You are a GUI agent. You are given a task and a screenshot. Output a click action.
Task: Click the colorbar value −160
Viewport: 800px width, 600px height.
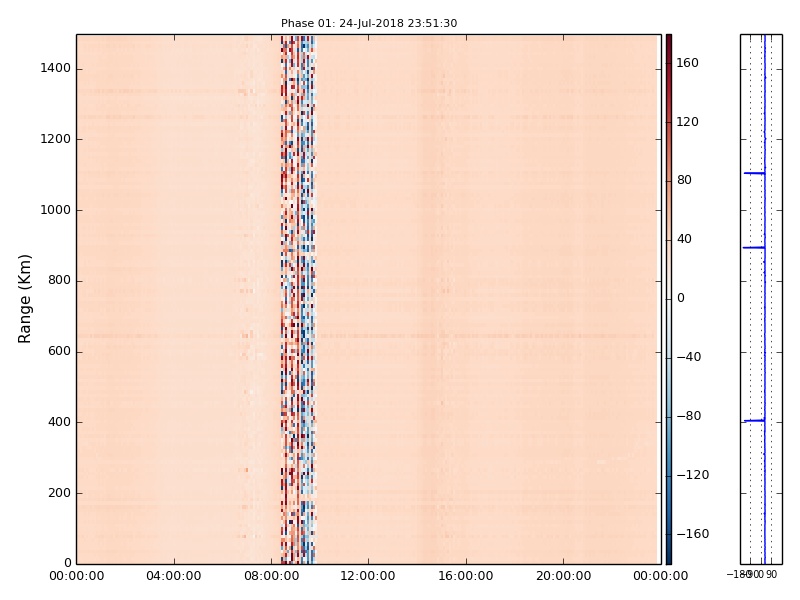point(693,534)
